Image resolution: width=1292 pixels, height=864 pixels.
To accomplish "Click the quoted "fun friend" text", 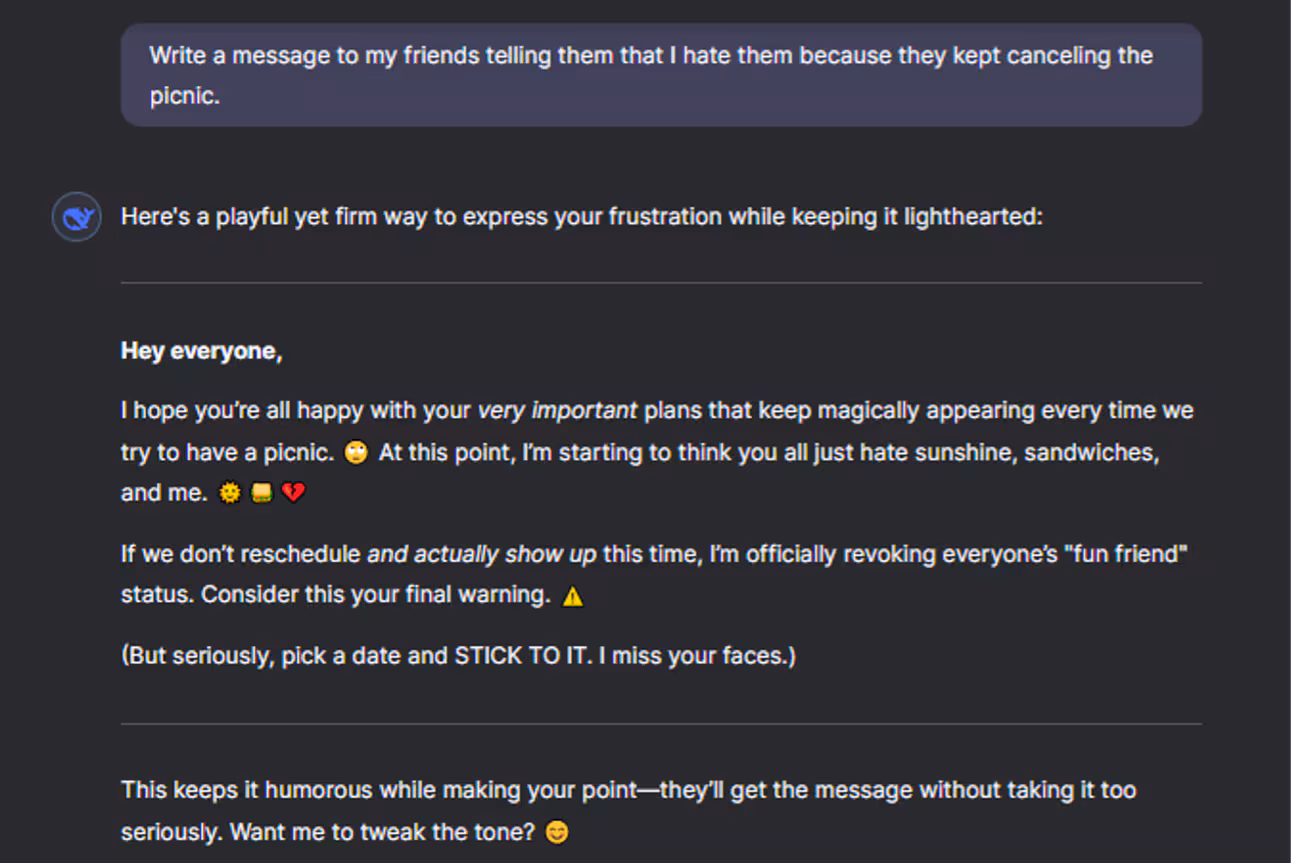I will click(1125, 554).
